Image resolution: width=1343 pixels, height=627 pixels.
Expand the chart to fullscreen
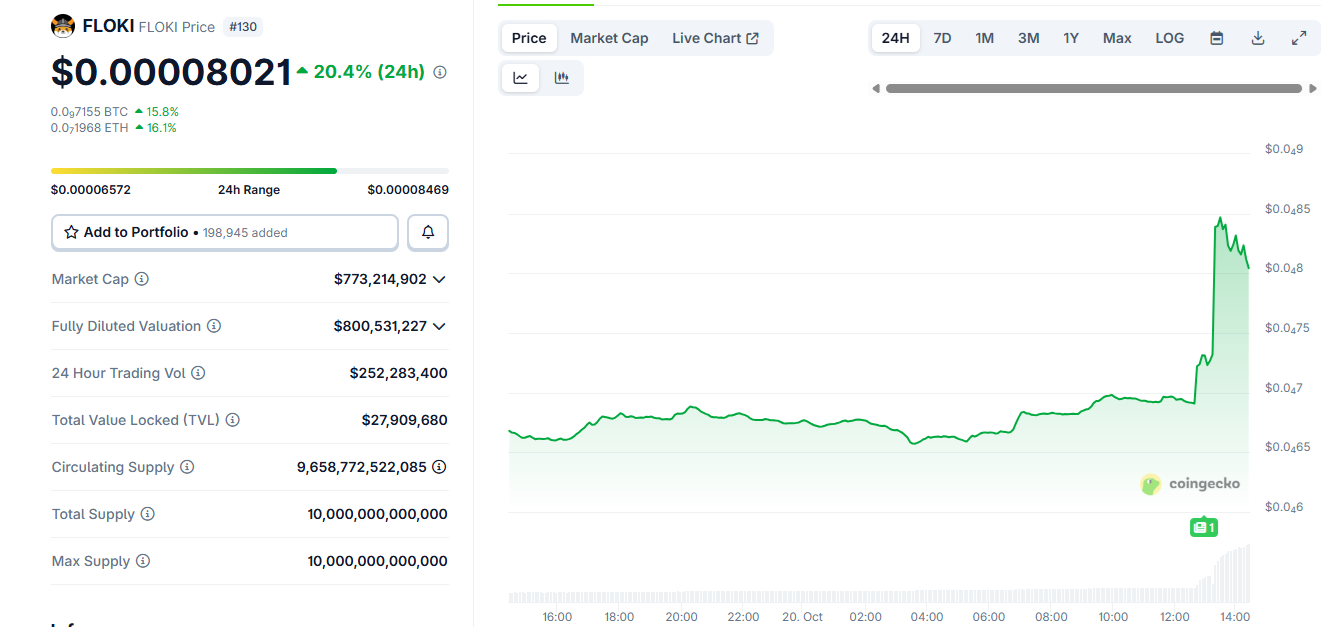(1299, 38)
